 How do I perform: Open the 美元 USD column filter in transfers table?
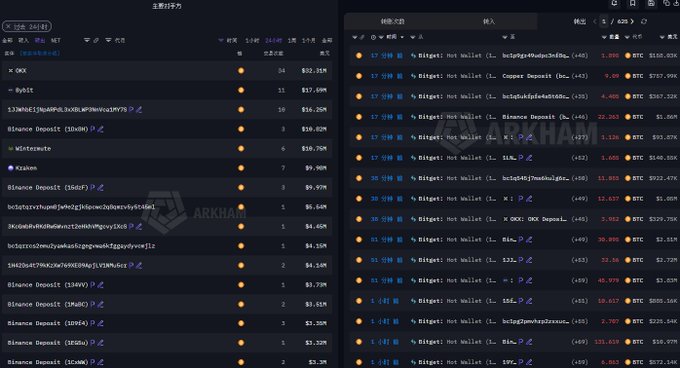click(x=662, y=37)
